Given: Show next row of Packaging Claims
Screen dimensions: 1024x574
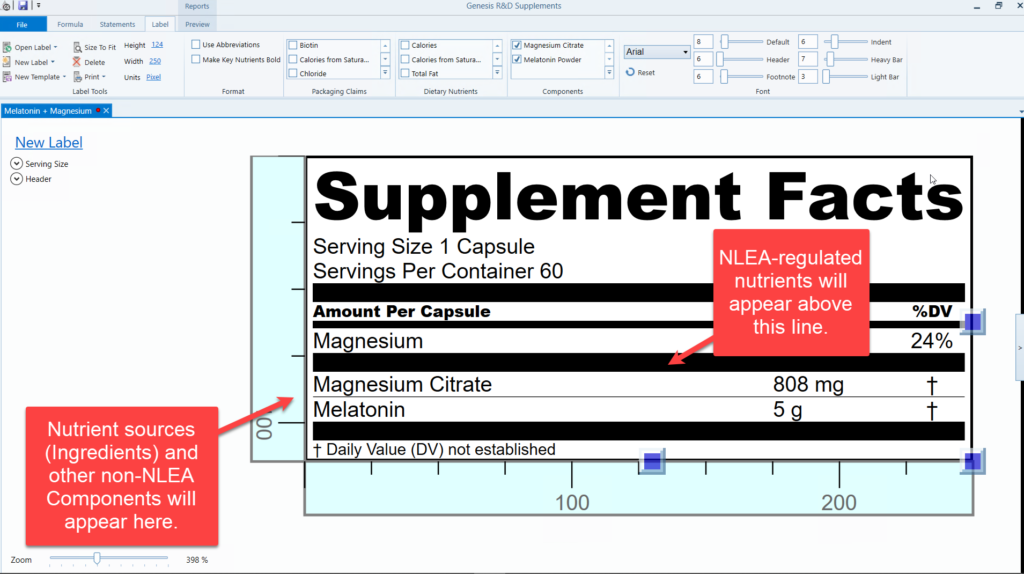Looking at the screenshot, I should (385, 59).
